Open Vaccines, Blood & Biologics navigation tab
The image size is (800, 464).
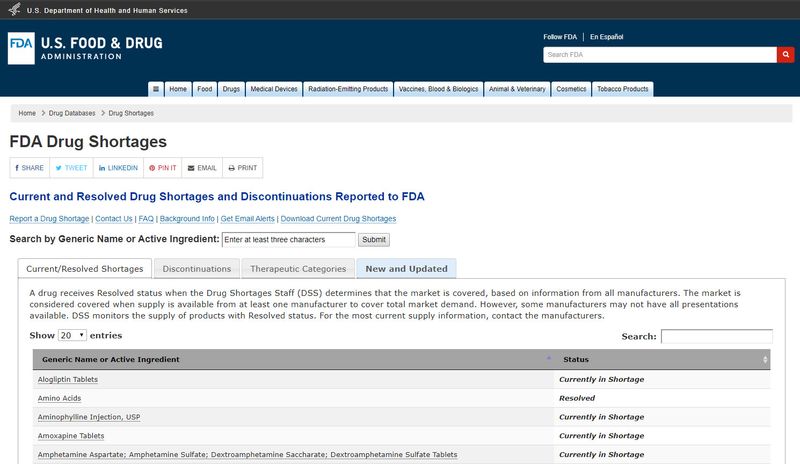click(x=438, y=89)
